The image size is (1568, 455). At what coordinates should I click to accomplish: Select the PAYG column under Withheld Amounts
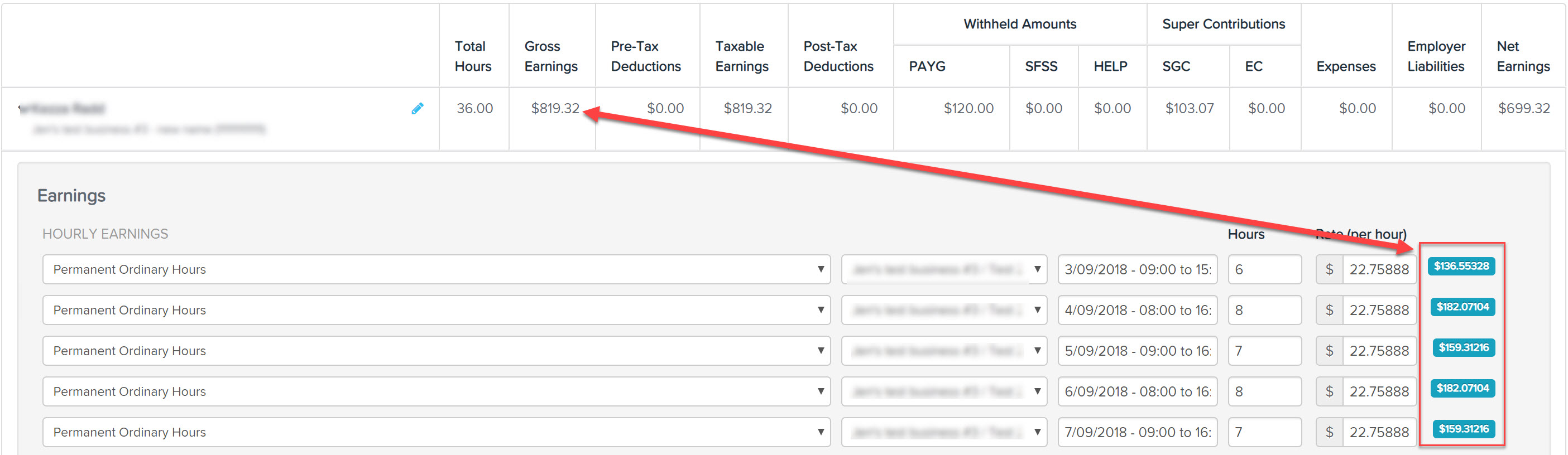928,66
